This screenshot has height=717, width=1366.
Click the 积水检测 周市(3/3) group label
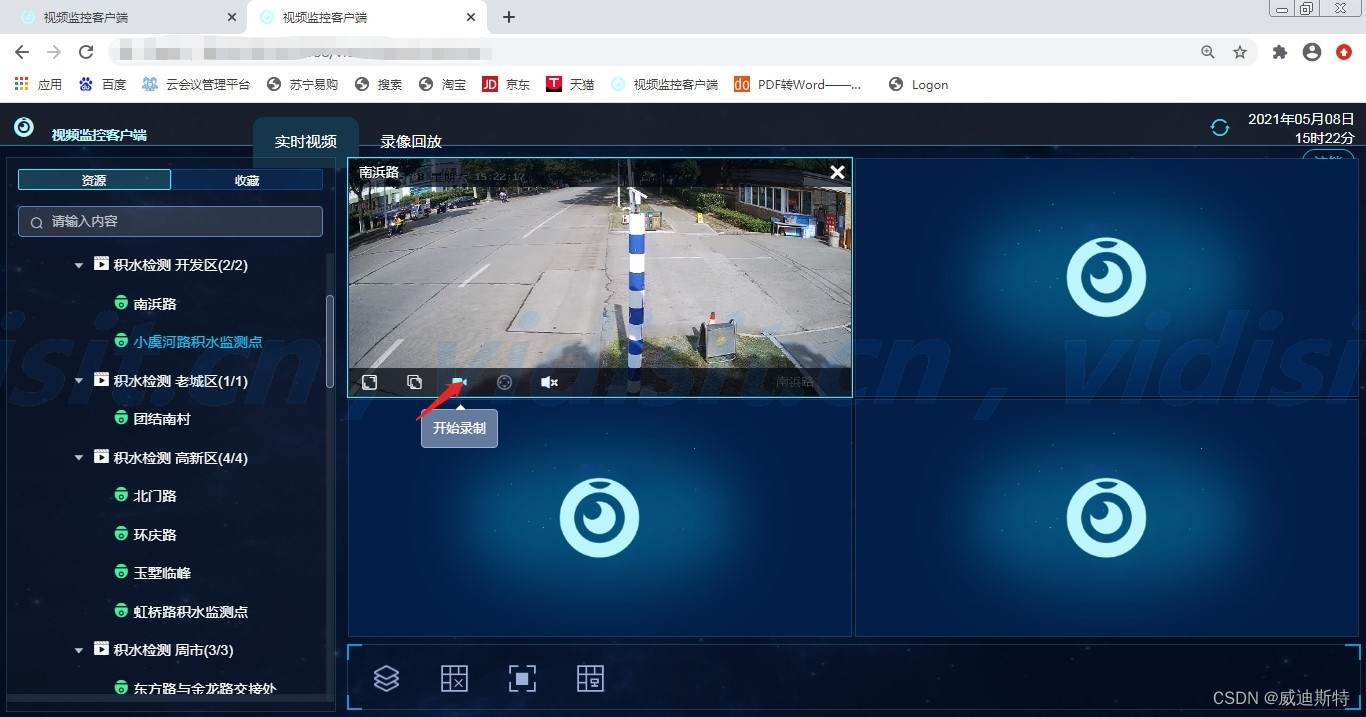coord(173,650)
